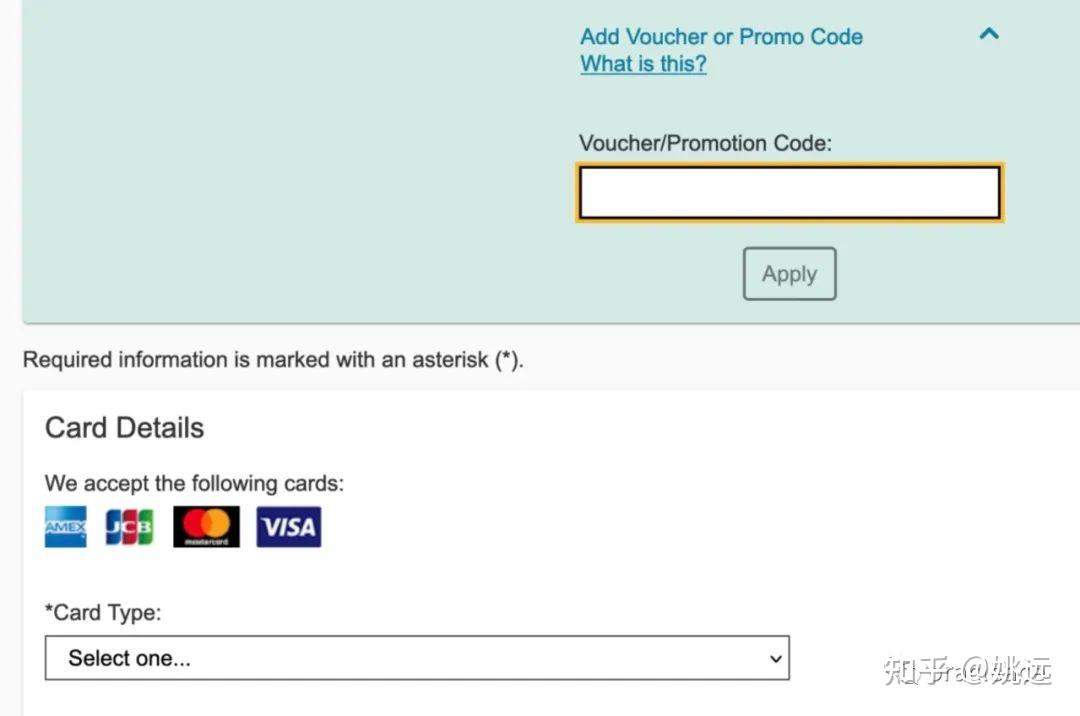The image size is (1080, 716).
Task: Click the Voucher/Promotion Code label
Action: click(x=705, y=143)
